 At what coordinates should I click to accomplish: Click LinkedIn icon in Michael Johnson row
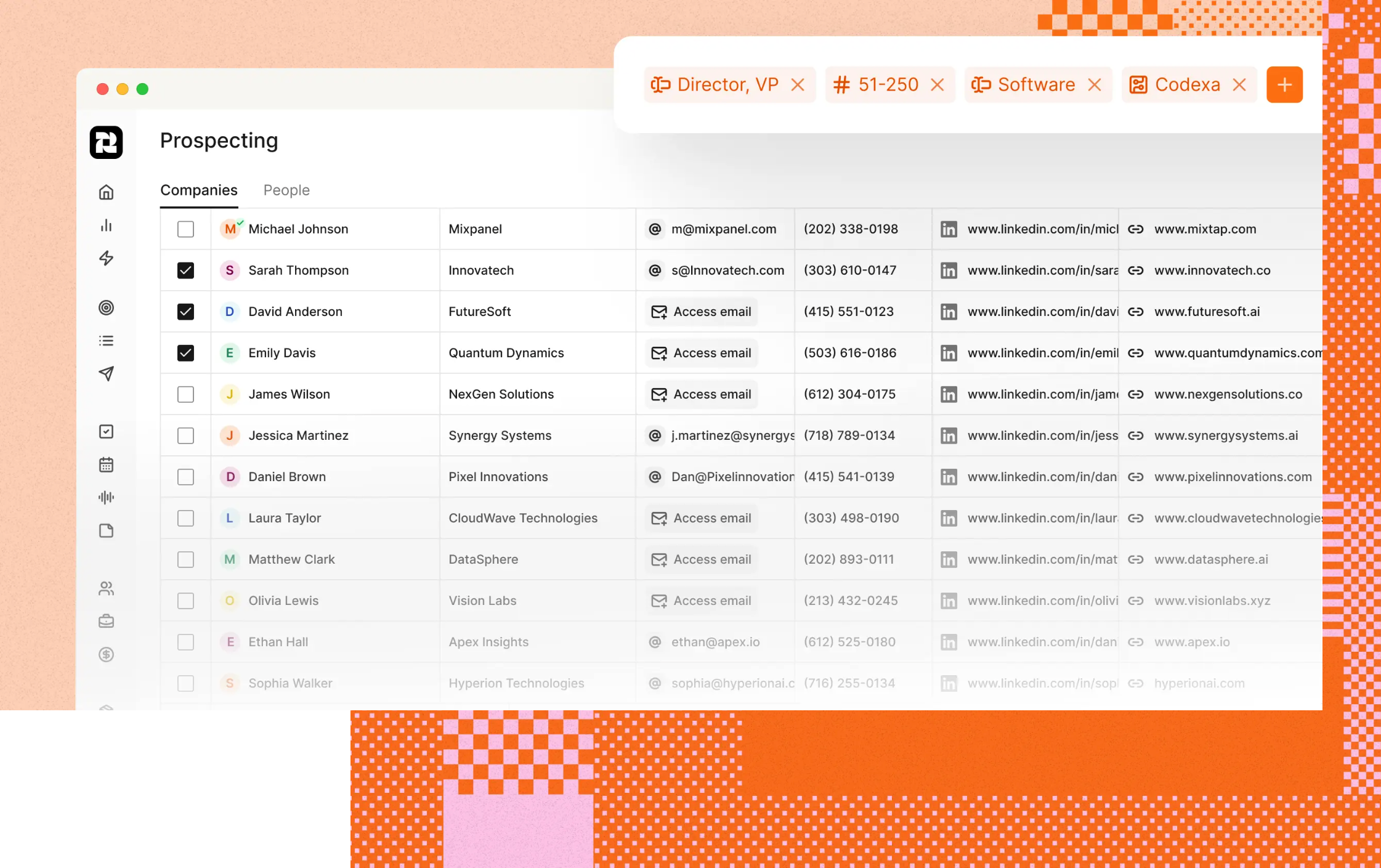(x=949, y=229)
